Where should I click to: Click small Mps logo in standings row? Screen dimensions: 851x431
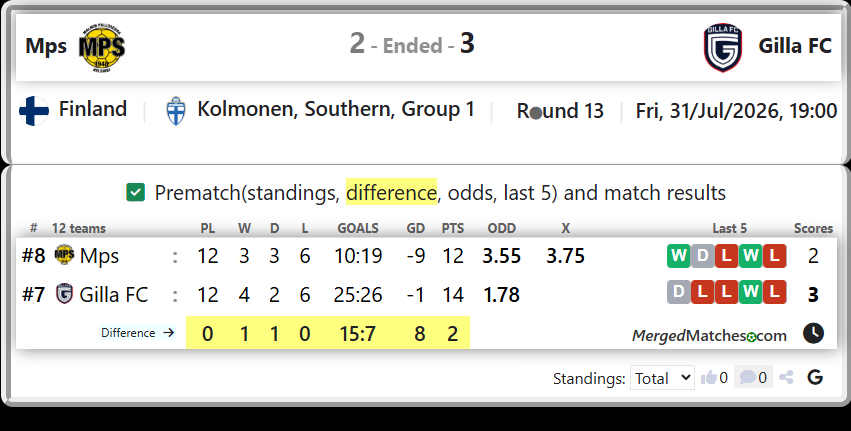(64, 255)
